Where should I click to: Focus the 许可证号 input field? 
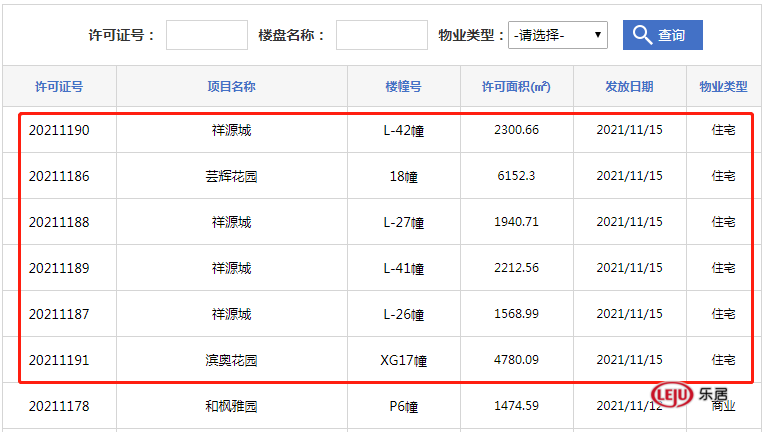click(207, 35)
